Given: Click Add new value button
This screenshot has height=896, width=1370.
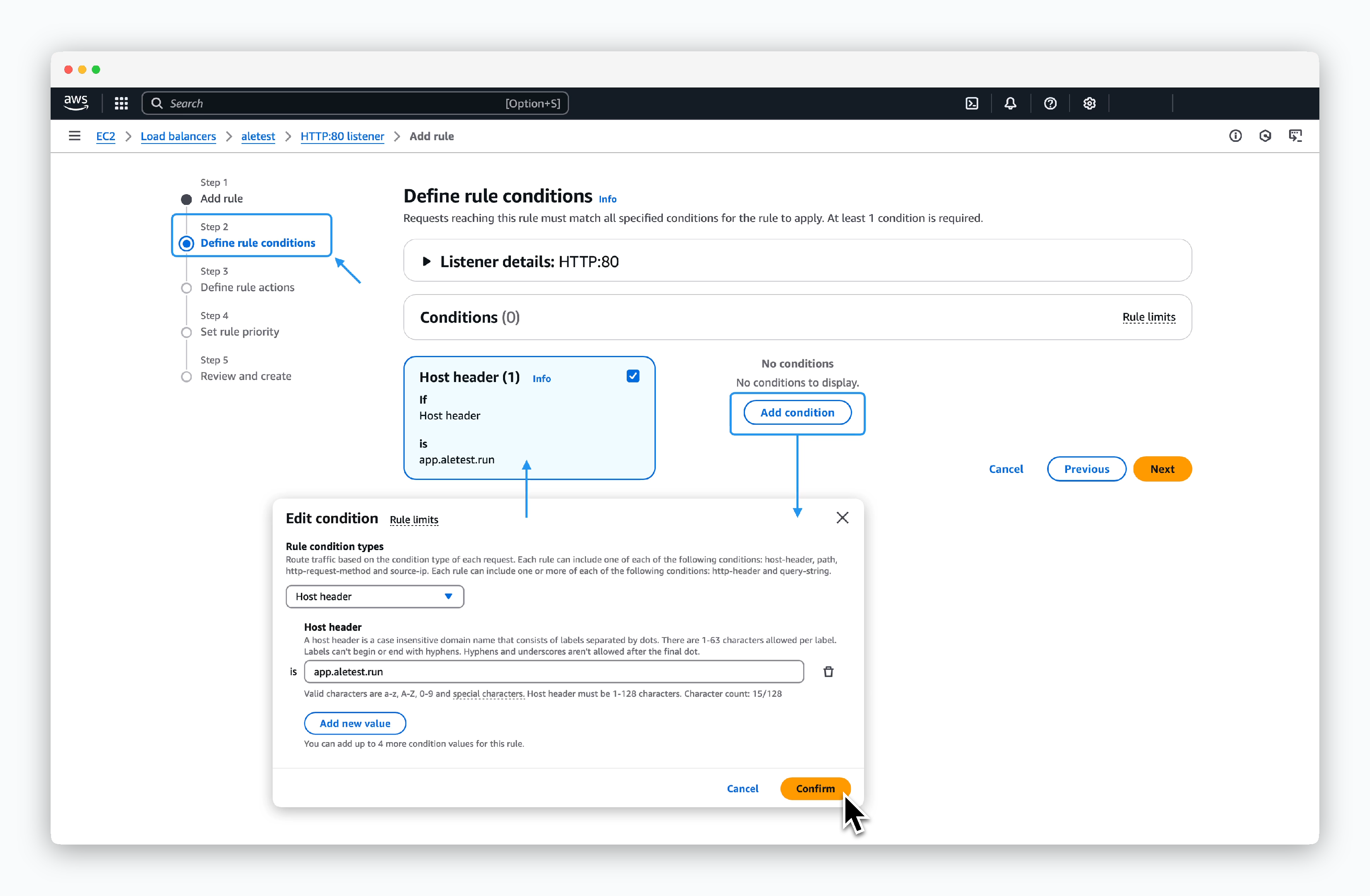Looking at the screenshot, I should tap(354, 723).
